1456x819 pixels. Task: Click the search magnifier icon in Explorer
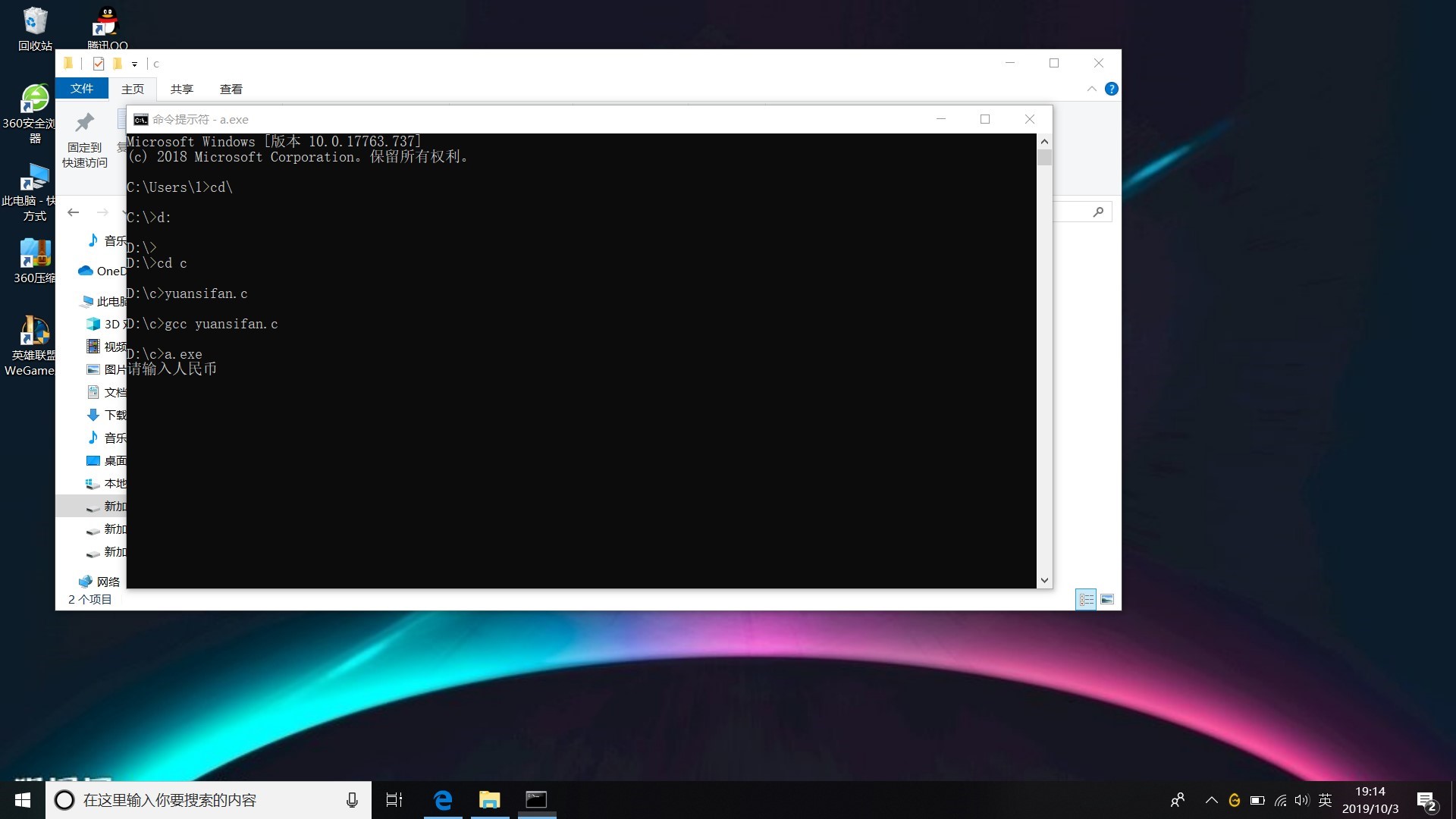[x=1098, y=212]
